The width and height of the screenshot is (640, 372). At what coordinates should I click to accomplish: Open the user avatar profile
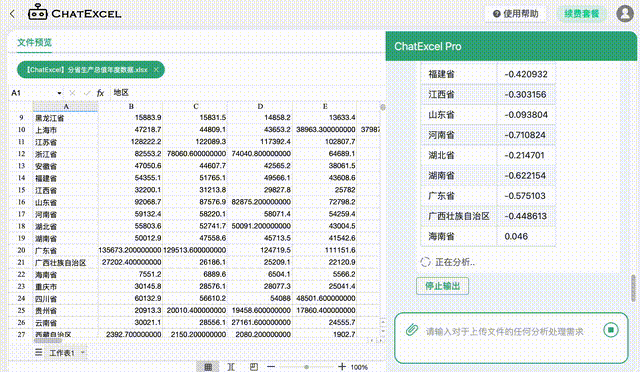point(624,13)
